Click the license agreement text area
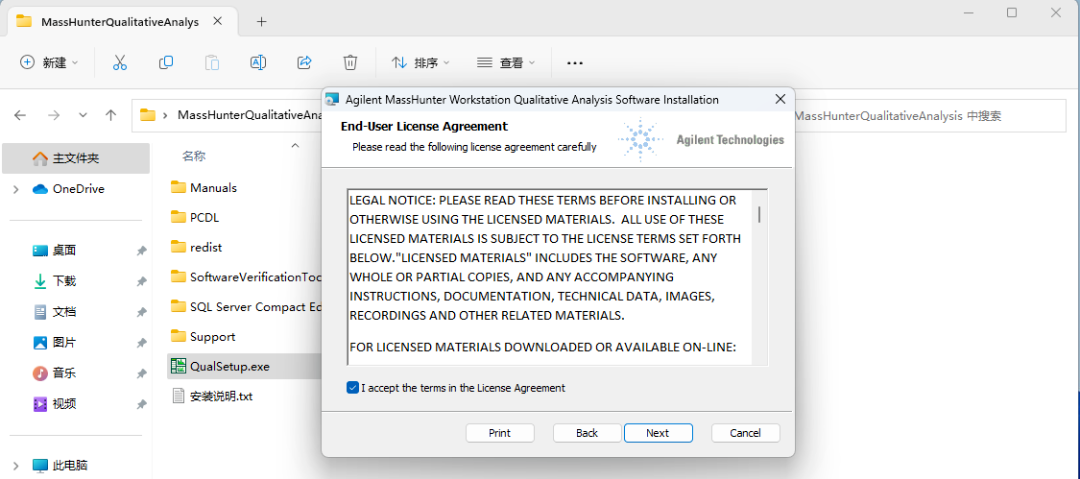The width and height of the screenshot is (1080, 479). [552, 278]
